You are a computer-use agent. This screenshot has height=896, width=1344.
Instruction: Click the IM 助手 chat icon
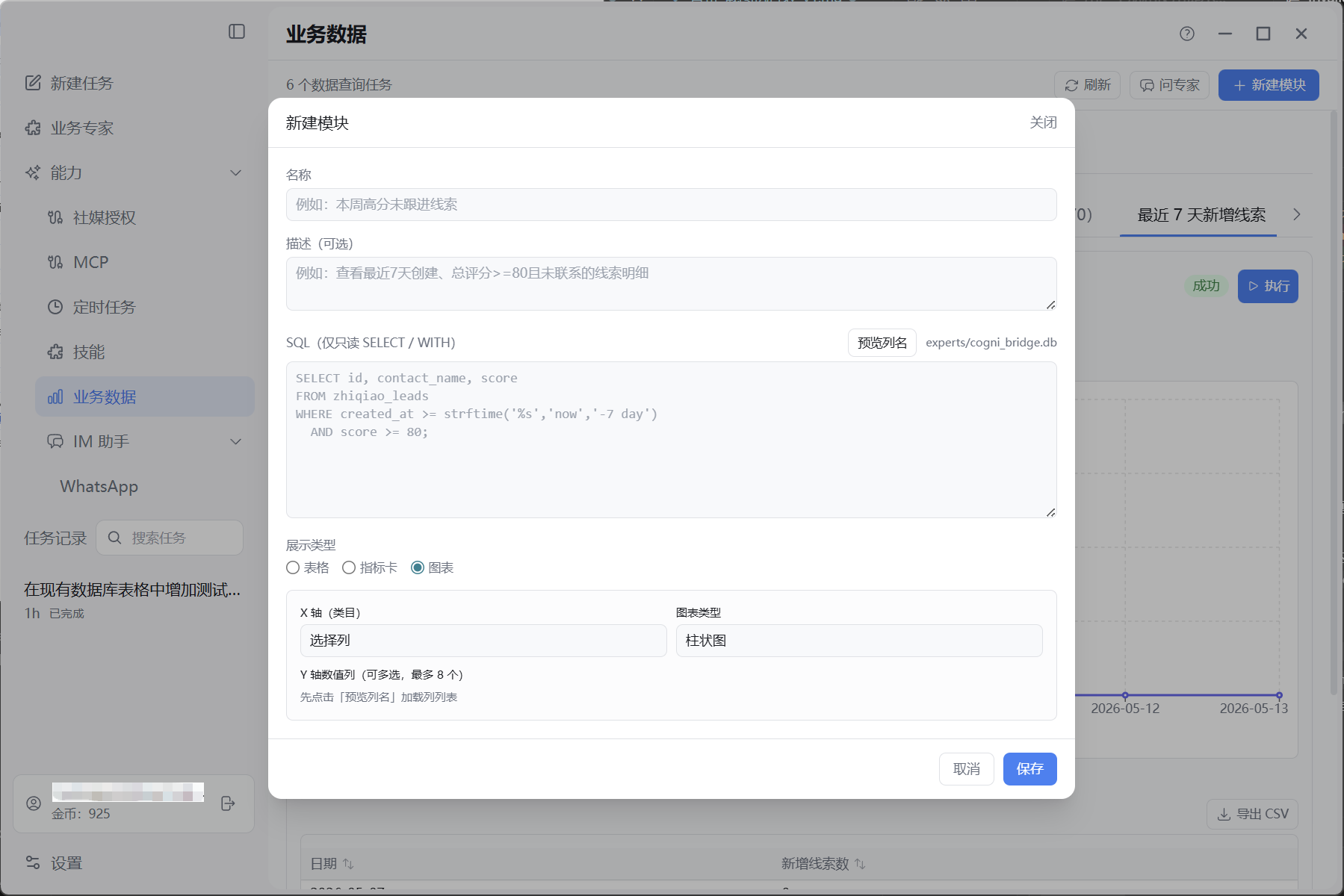click(x=55, y=441)
